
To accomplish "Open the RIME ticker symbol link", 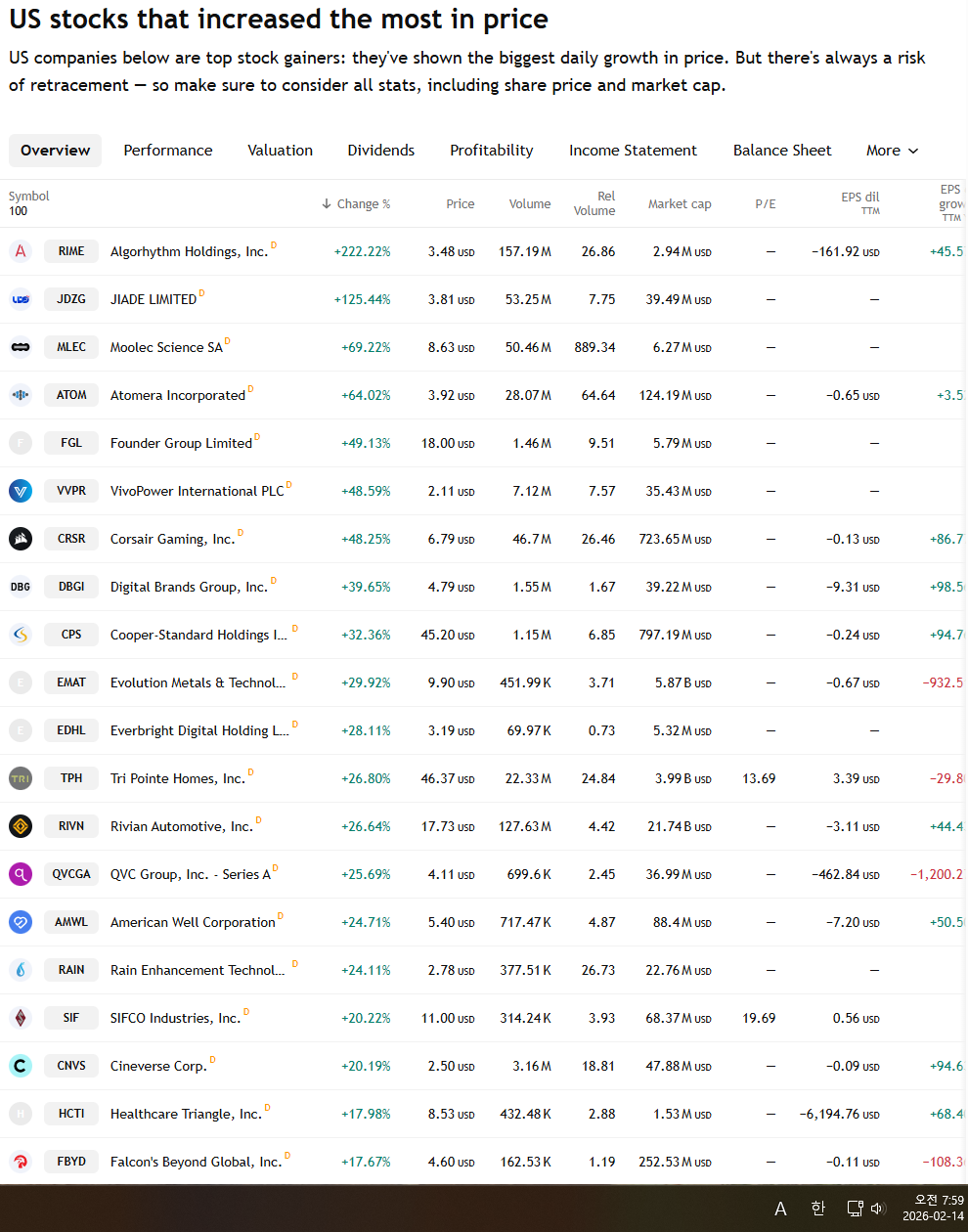I will [71, 251].
